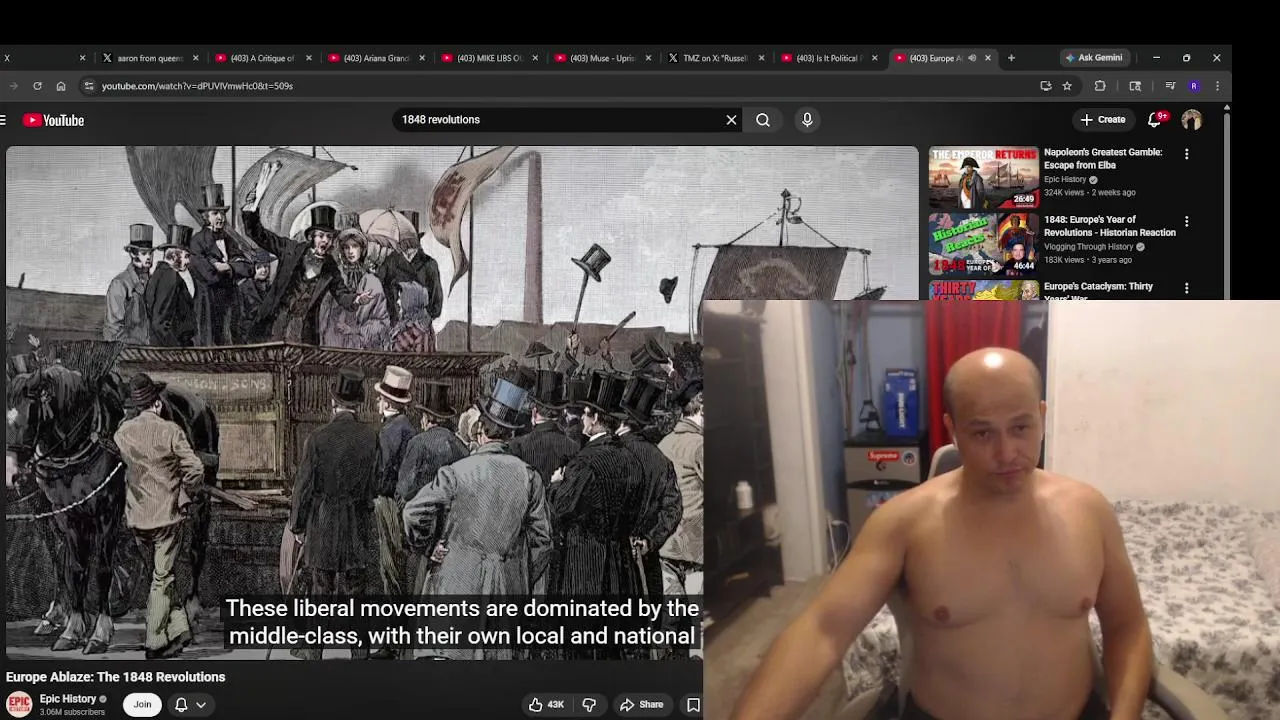Open the browser side panel icon
The height and width of the screenshot is (720, 1280).
1135,86
